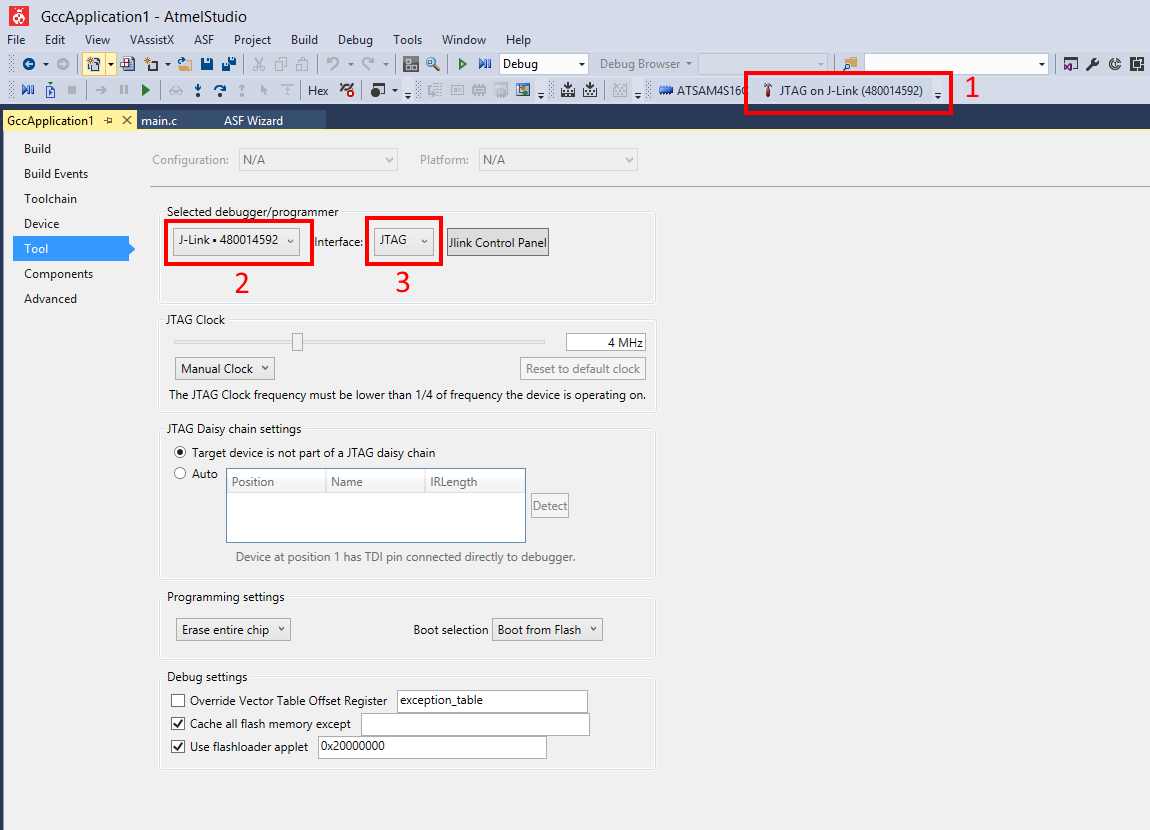The height and width of the screenshot is (830, 1150).
Task: Open the JTAG interface dropdown
Action: (x=403, y=240)
